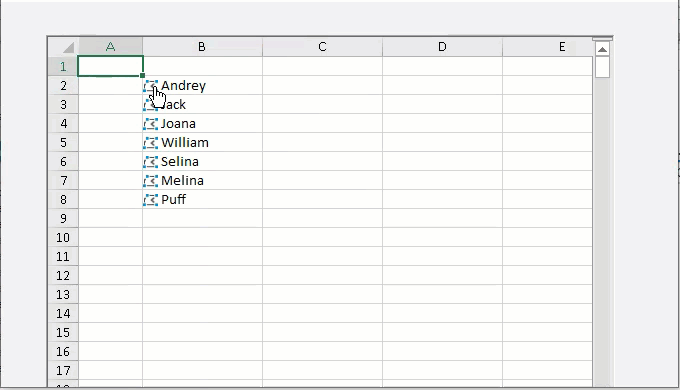Image resolution: width=680 pixels, height=390 pixels.
Task: Click the picture icon beside Selina
Action: [150, 162]
